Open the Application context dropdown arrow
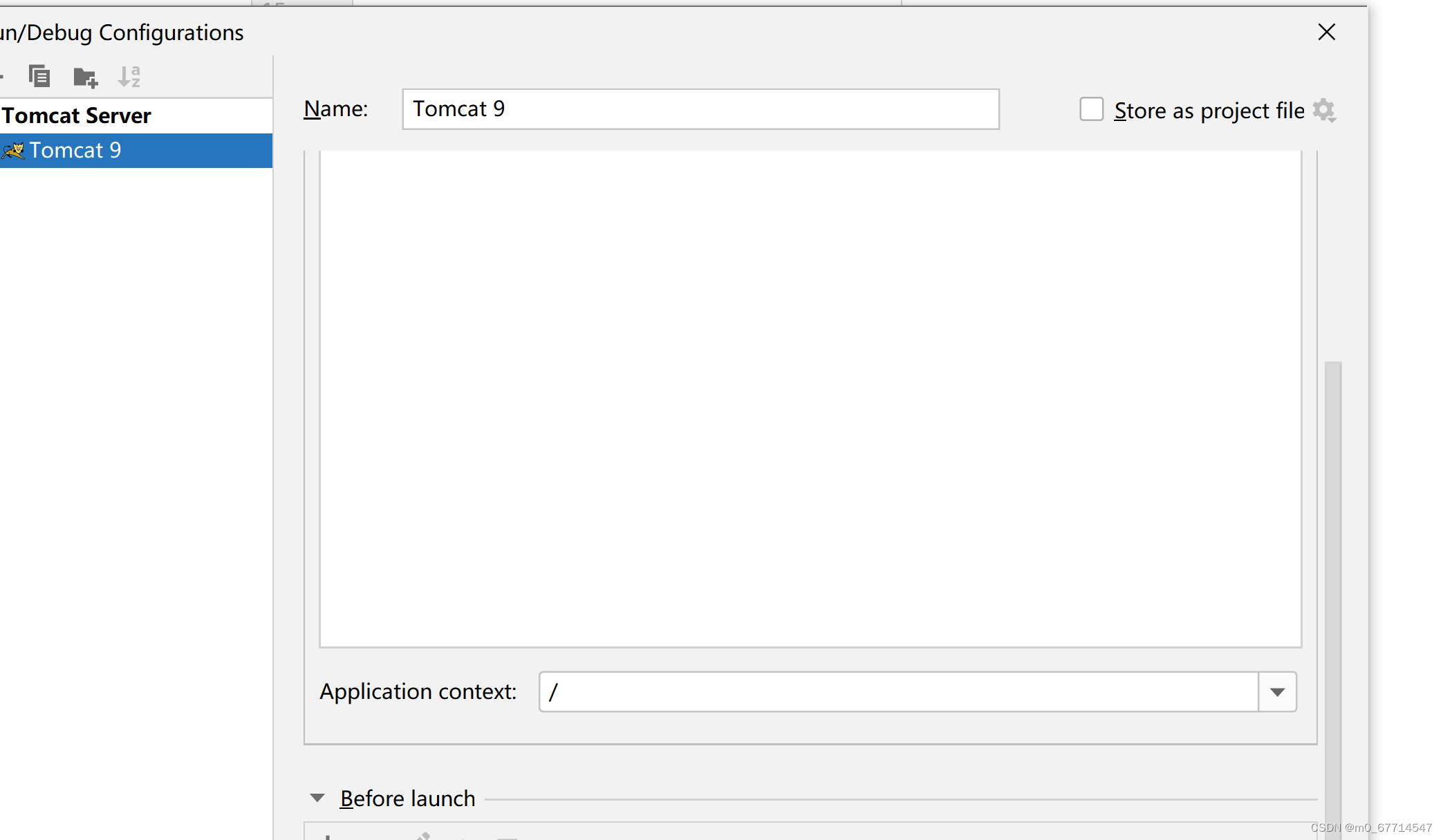 pyautogui.click(x=1277, y=691)
